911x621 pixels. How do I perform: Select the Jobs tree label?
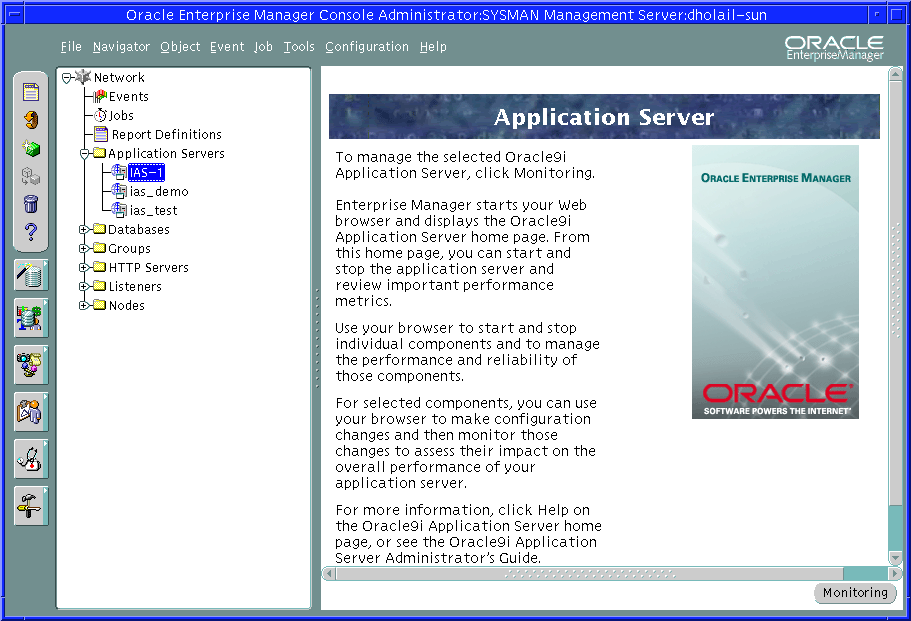[x=121, y=116]
